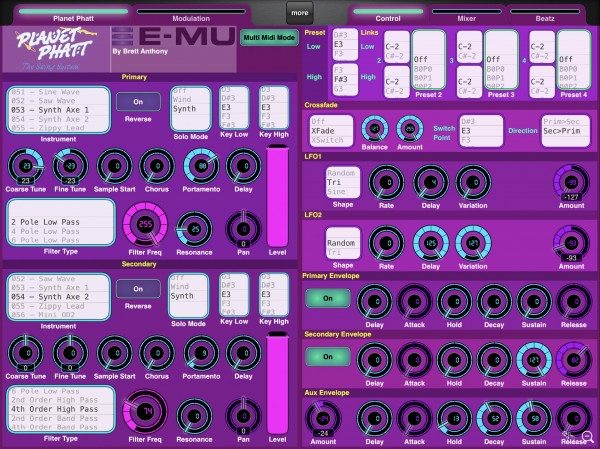Select the Preset 3 link picker
The height and width of the screenshot is (449, 600).
[x=501, y=60]
